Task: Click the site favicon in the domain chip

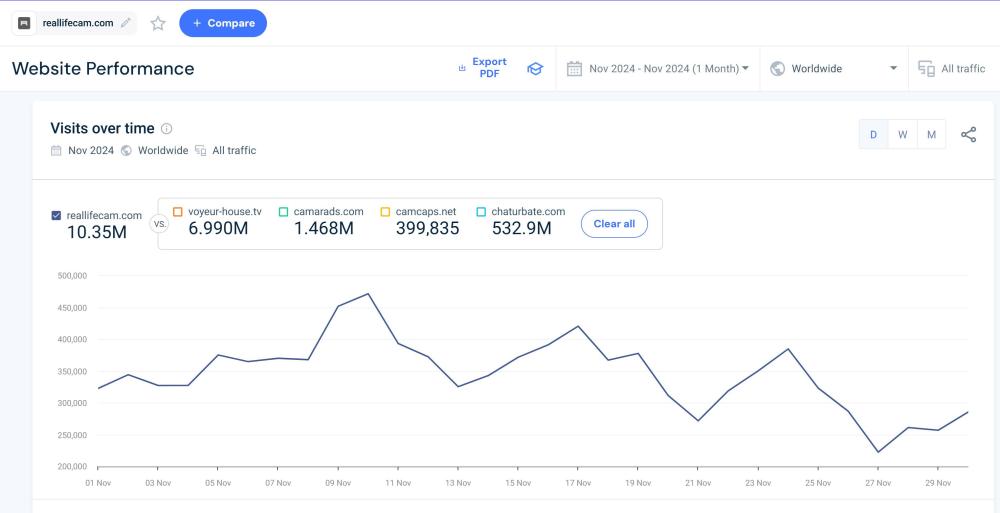Action: [25, 23]
